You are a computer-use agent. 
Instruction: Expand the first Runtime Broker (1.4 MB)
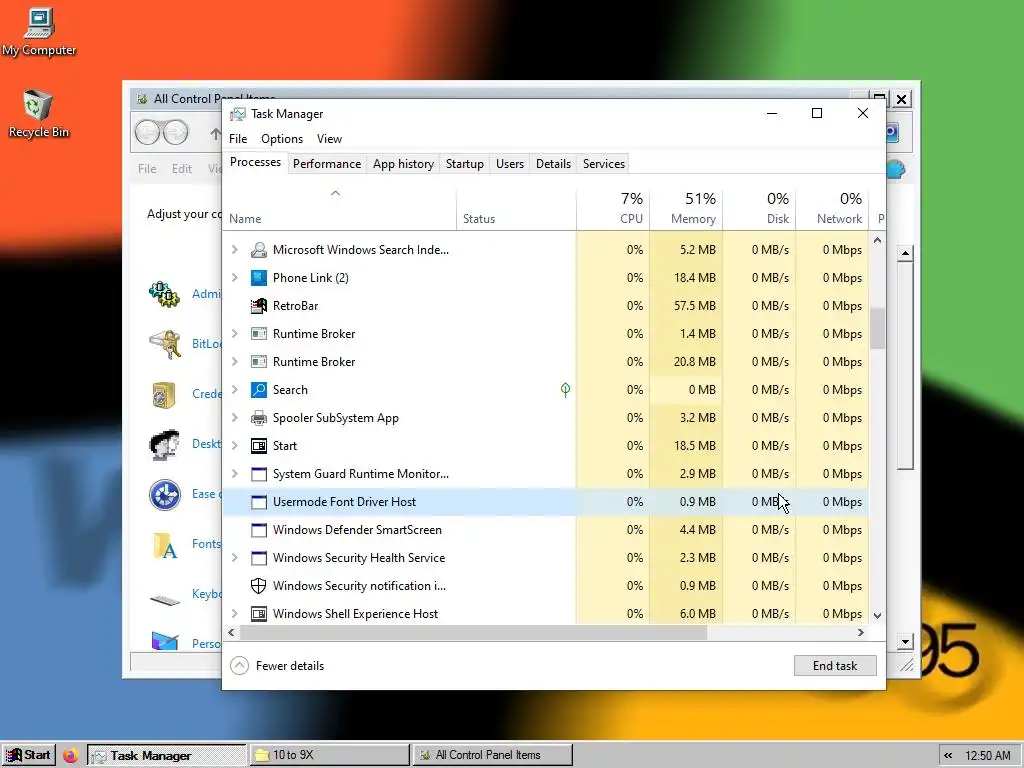point(235,334)
